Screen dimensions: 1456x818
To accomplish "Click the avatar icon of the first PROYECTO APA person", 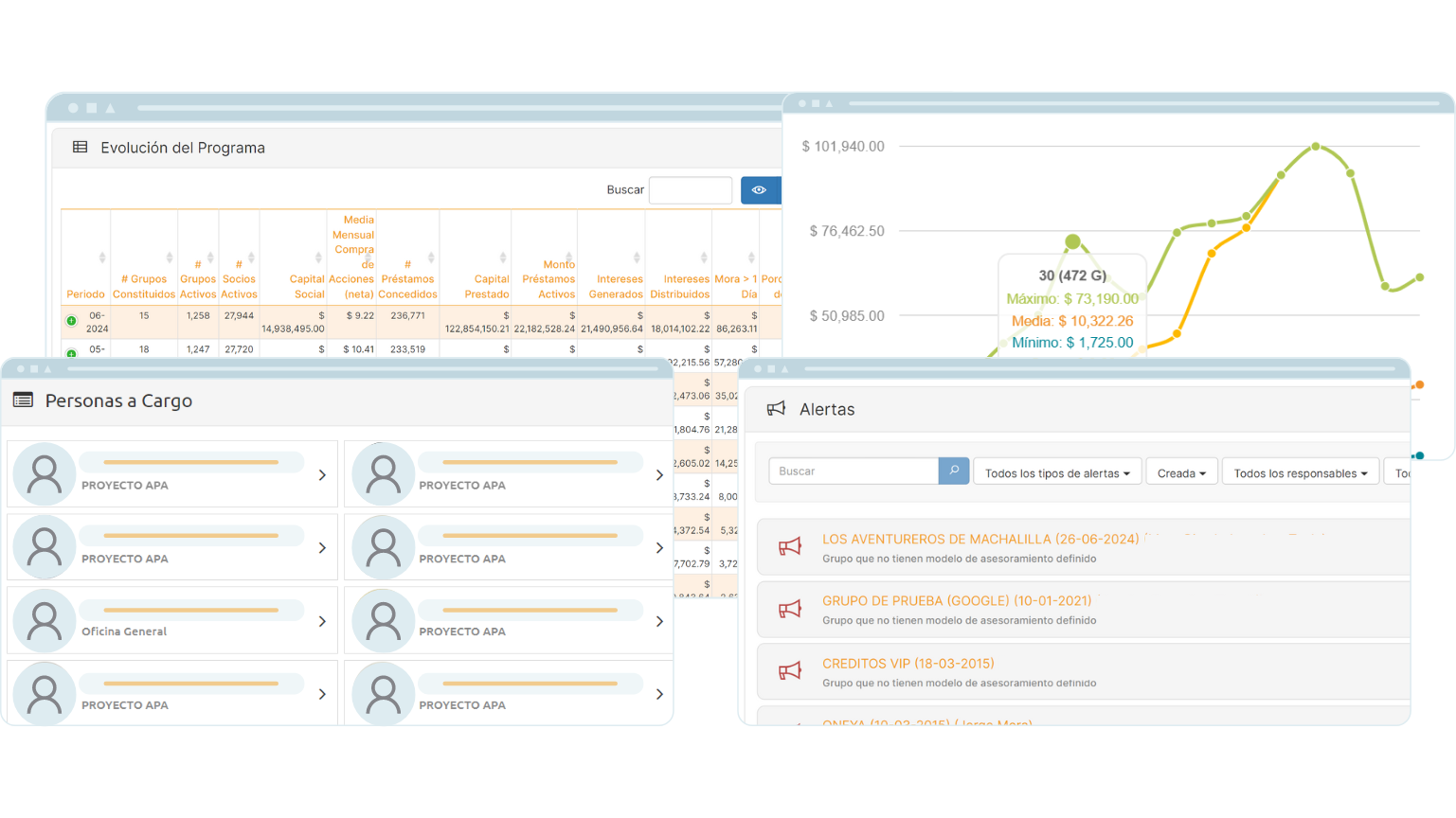I will [x=44, y=473].
